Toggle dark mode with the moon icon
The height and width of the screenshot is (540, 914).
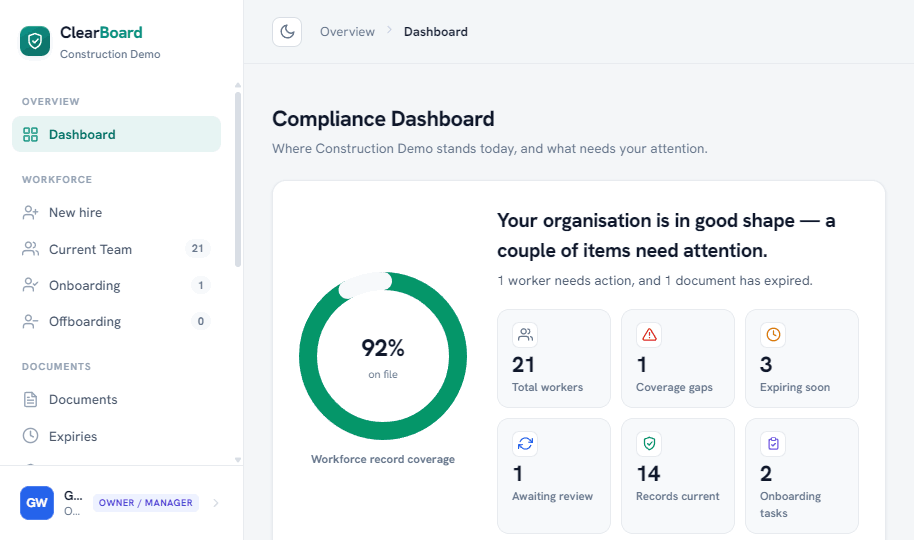(287, 31)
